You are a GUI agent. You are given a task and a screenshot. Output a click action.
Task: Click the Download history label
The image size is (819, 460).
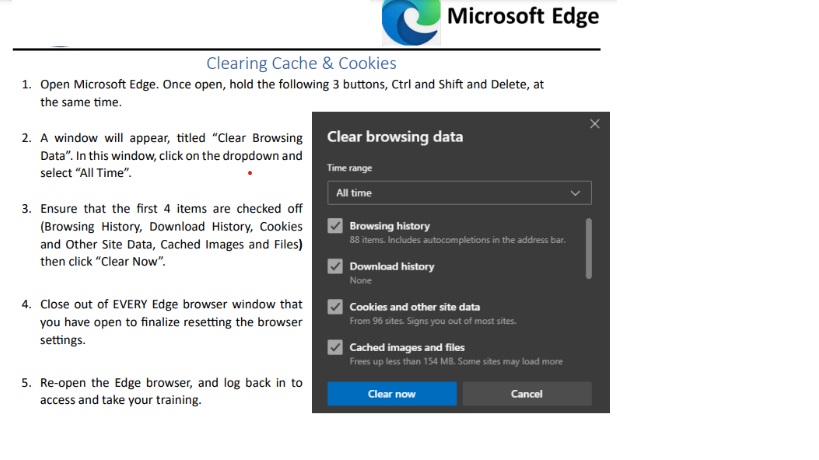tap(392, 266)
